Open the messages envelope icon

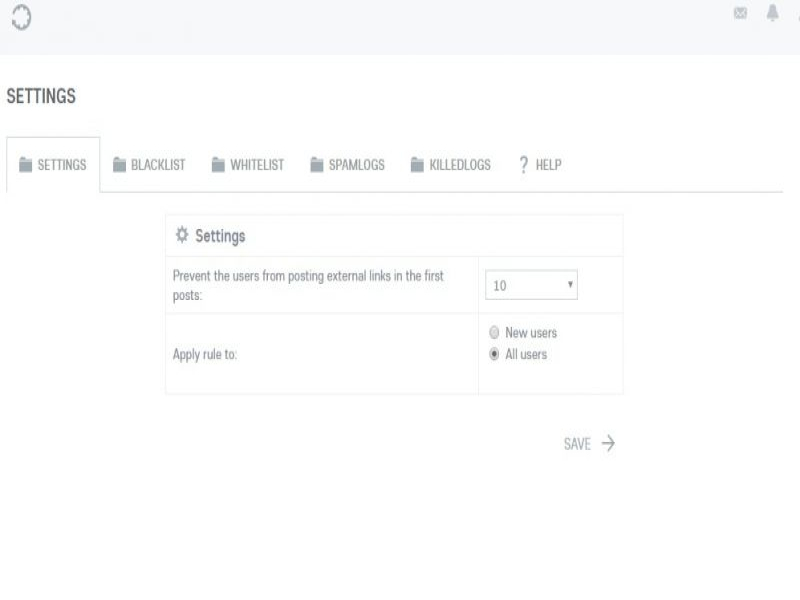tap(740, 14)
